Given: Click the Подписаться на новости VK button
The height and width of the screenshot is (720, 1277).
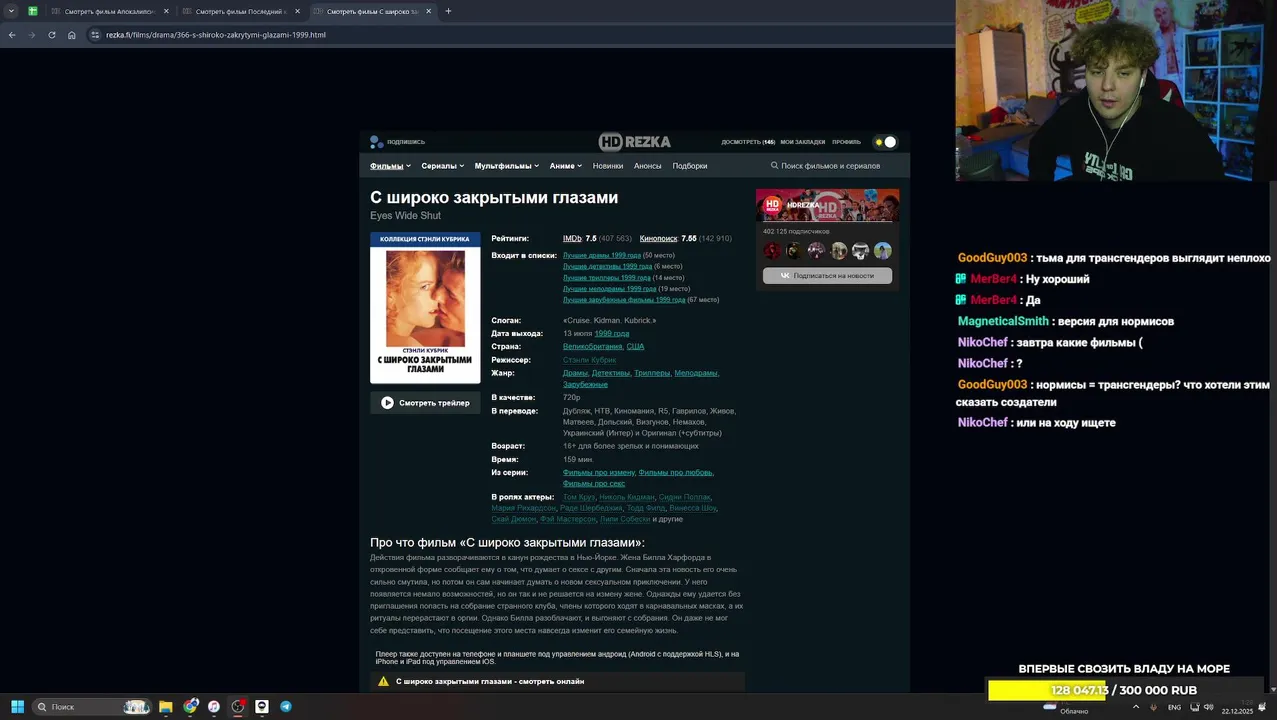Looking at the screenshot, I should [x=827, y=275].
